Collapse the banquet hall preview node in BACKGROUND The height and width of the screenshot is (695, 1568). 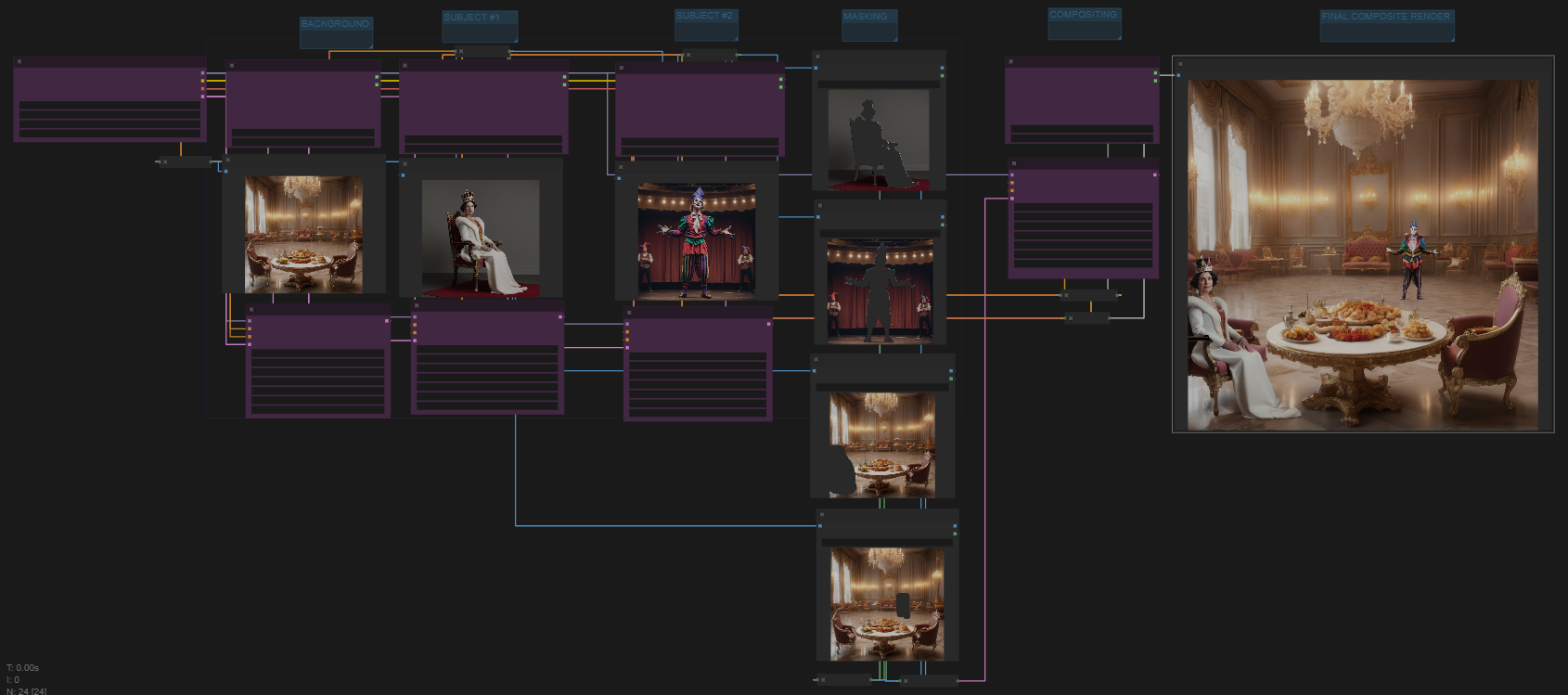(x=227, y=159)
